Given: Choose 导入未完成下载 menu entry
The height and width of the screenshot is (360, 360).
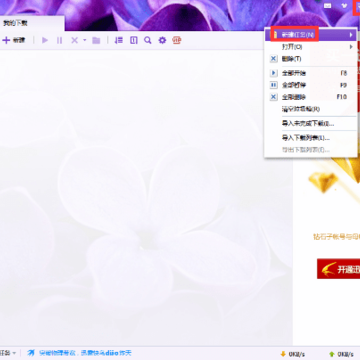Looking at the screenshot, I should coord(311,124).
